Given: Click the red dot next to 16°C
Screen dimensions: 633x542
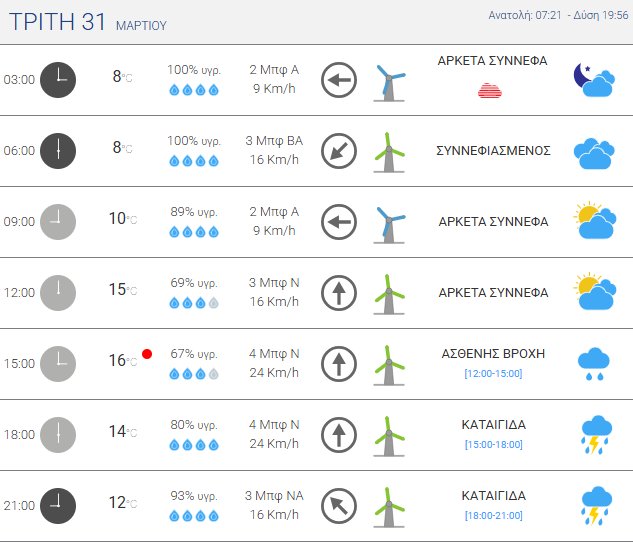Looking at the screenshot, I should [x=147, y=354].
